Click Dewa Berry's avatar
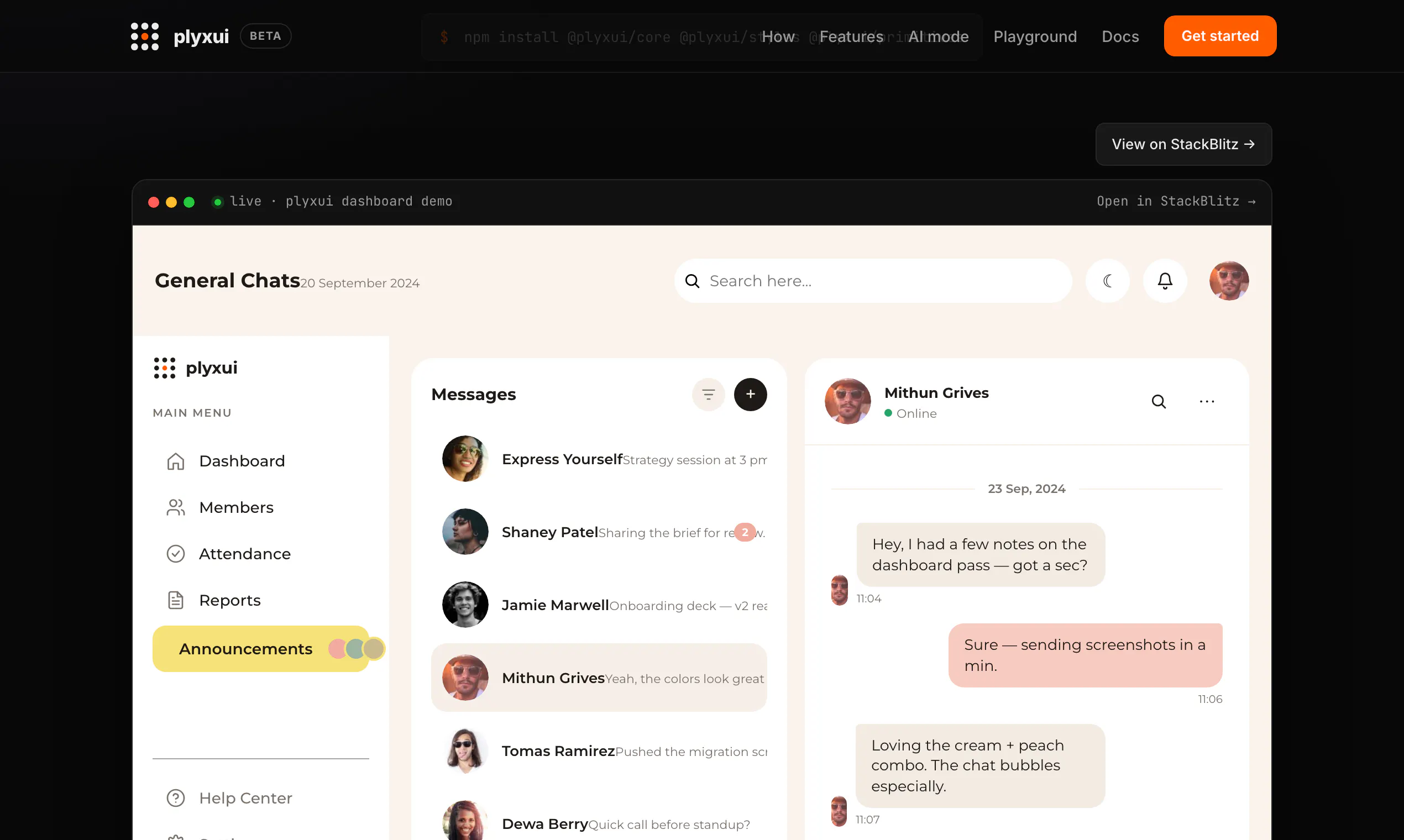 coord(465,821)
